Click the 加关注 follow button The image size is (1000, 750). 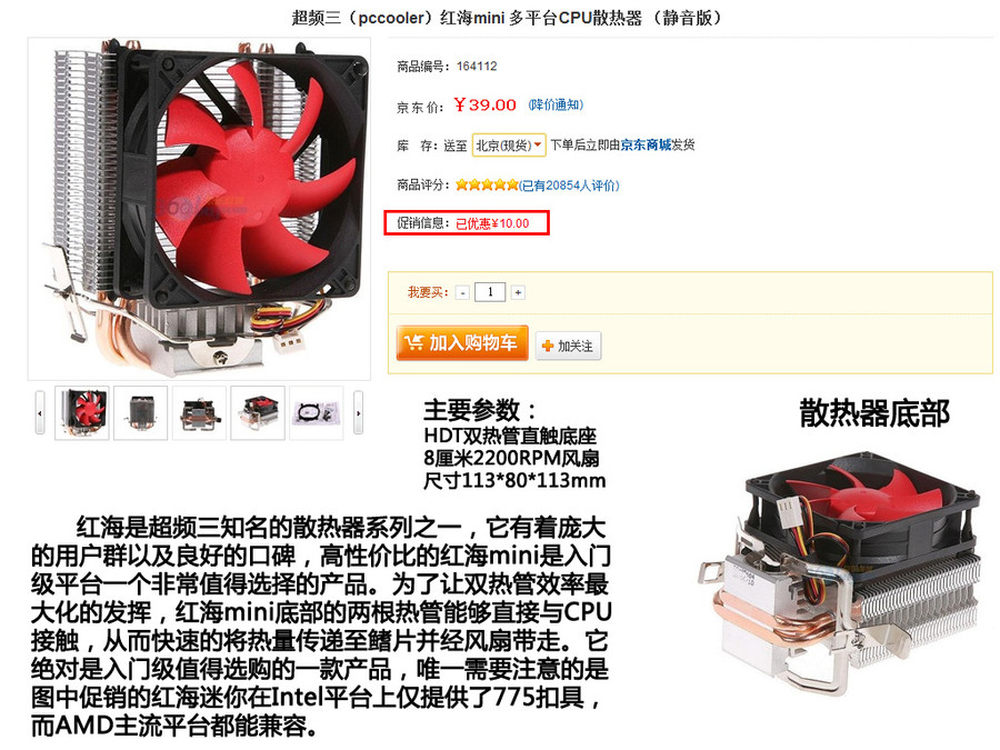[x=568, y=346]
